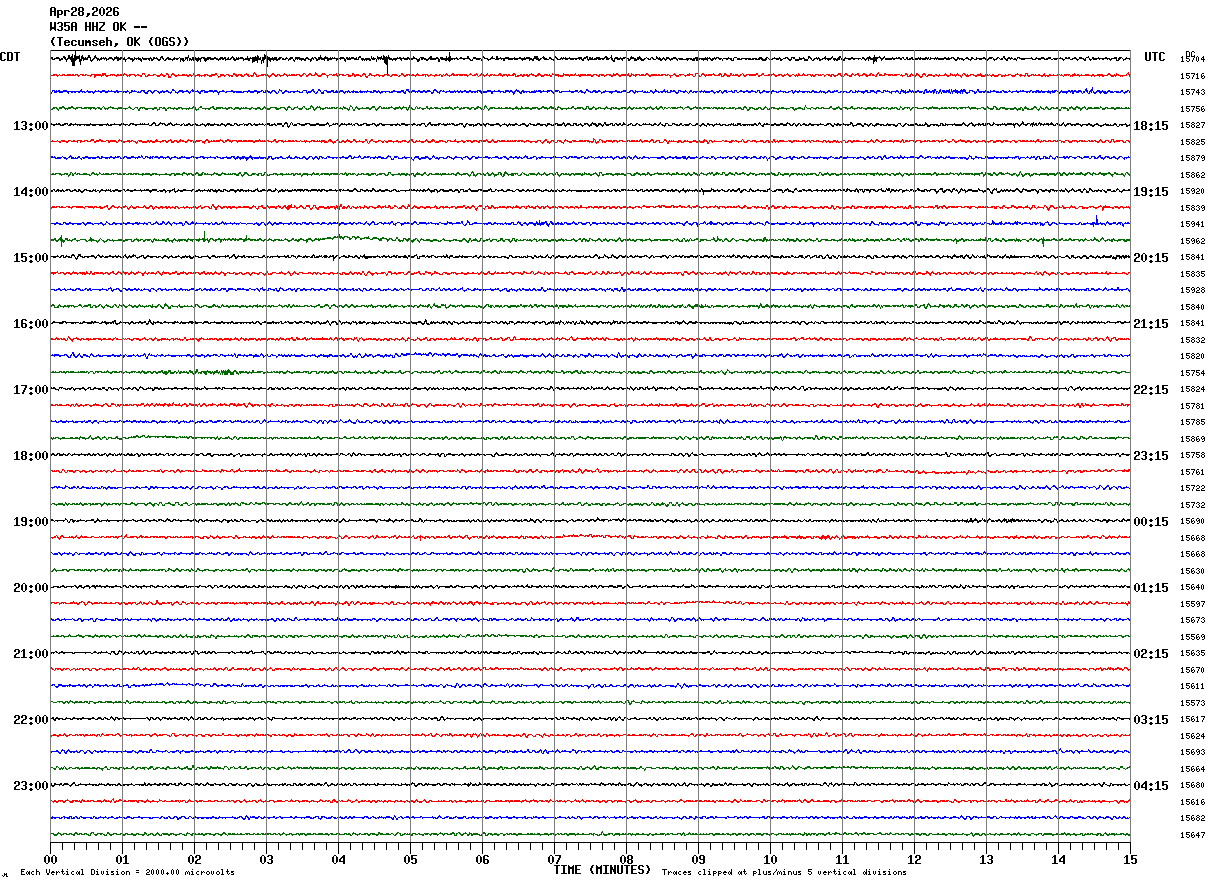Click minute 05 on the time axis

[x=410, y=859]
